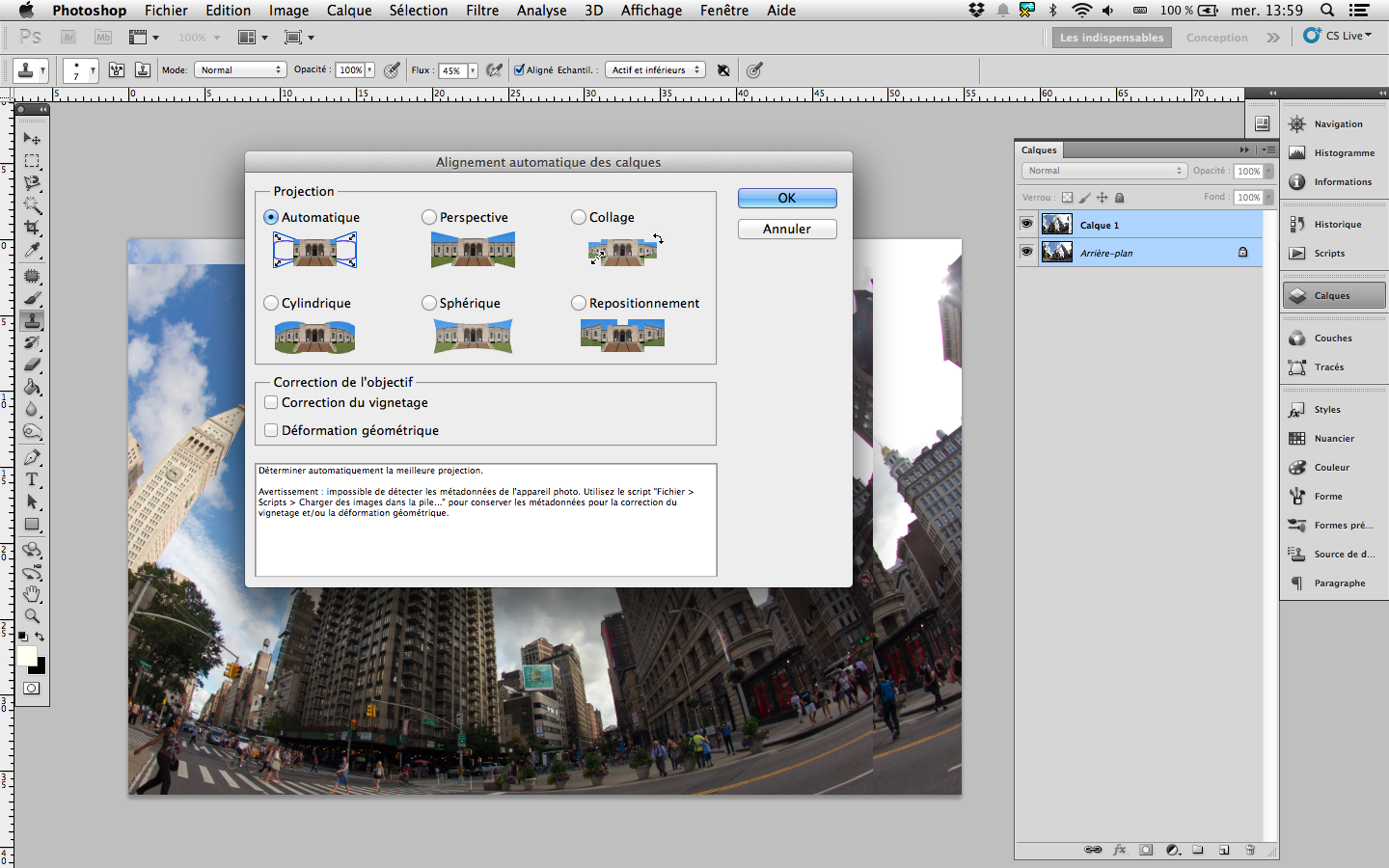Open the Opacité slider arrow in options bar
This screenshot has height=868, width=1389.
(x=369, y=70)
